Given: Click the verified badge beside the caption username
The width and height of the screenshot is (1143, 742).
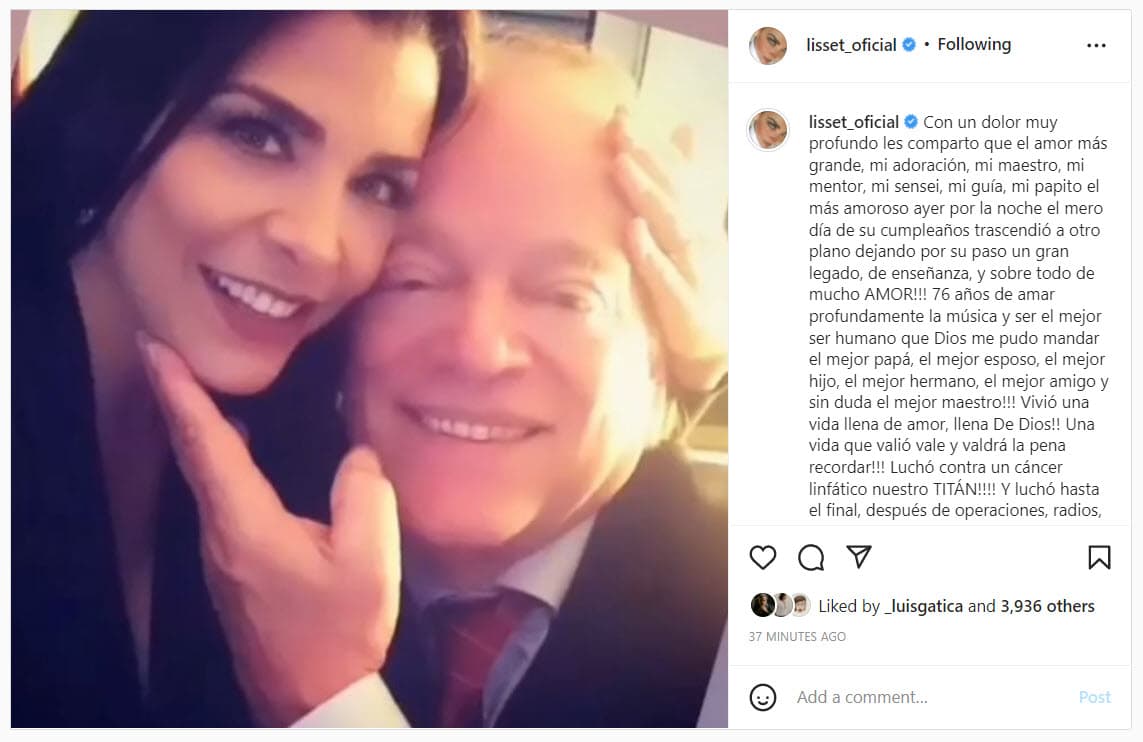Looking at the screenshot, I should tap(911, 122).
